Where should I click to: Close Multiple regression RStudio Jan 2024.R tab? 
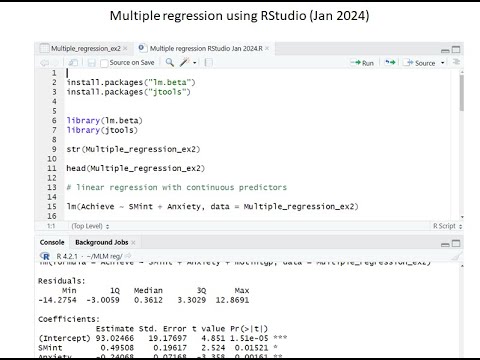[x=267, y=48]
